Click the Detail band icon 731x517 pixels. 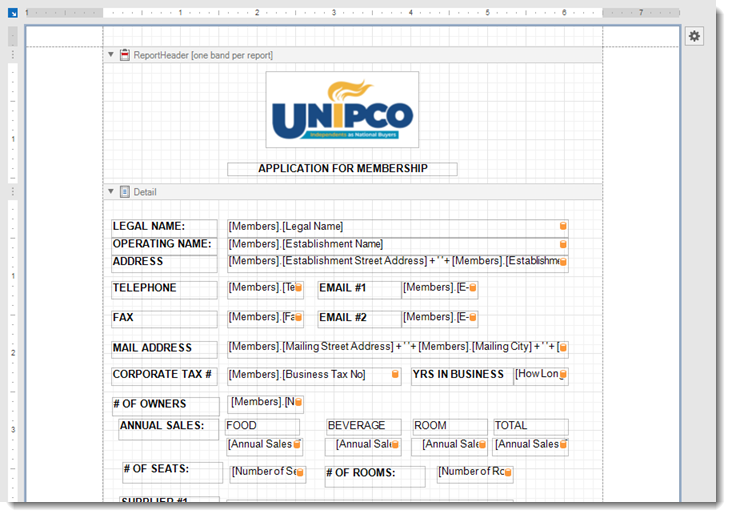(x=125, y=191)
